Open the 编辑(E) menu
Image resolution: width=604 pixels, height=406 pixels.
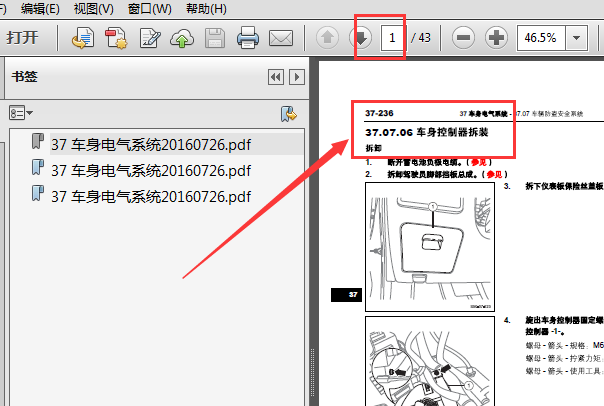coord(40,8)
